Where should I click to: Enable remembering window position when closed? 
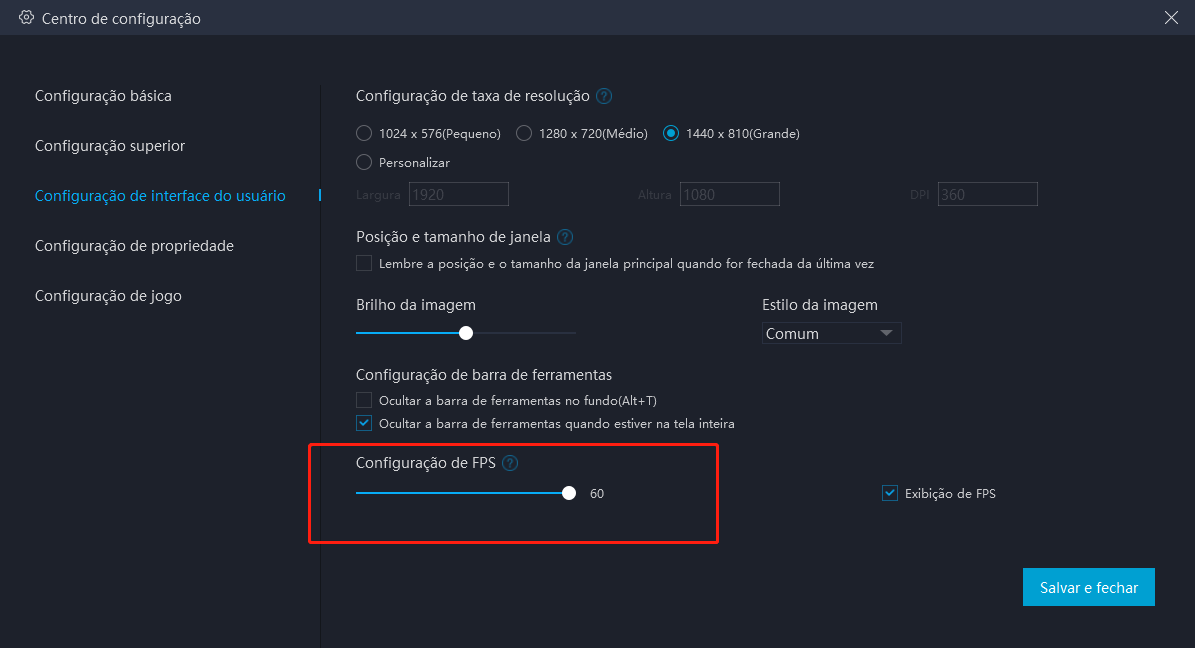[364, 263]
